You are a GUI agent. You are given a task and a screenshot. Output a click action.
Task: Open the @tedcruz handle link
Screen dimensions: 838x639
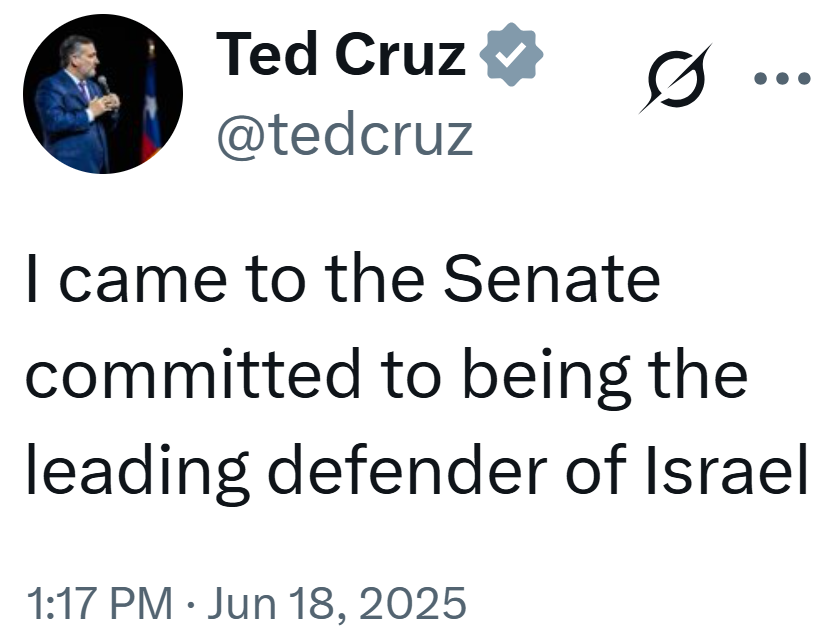(x=345, y=135)
